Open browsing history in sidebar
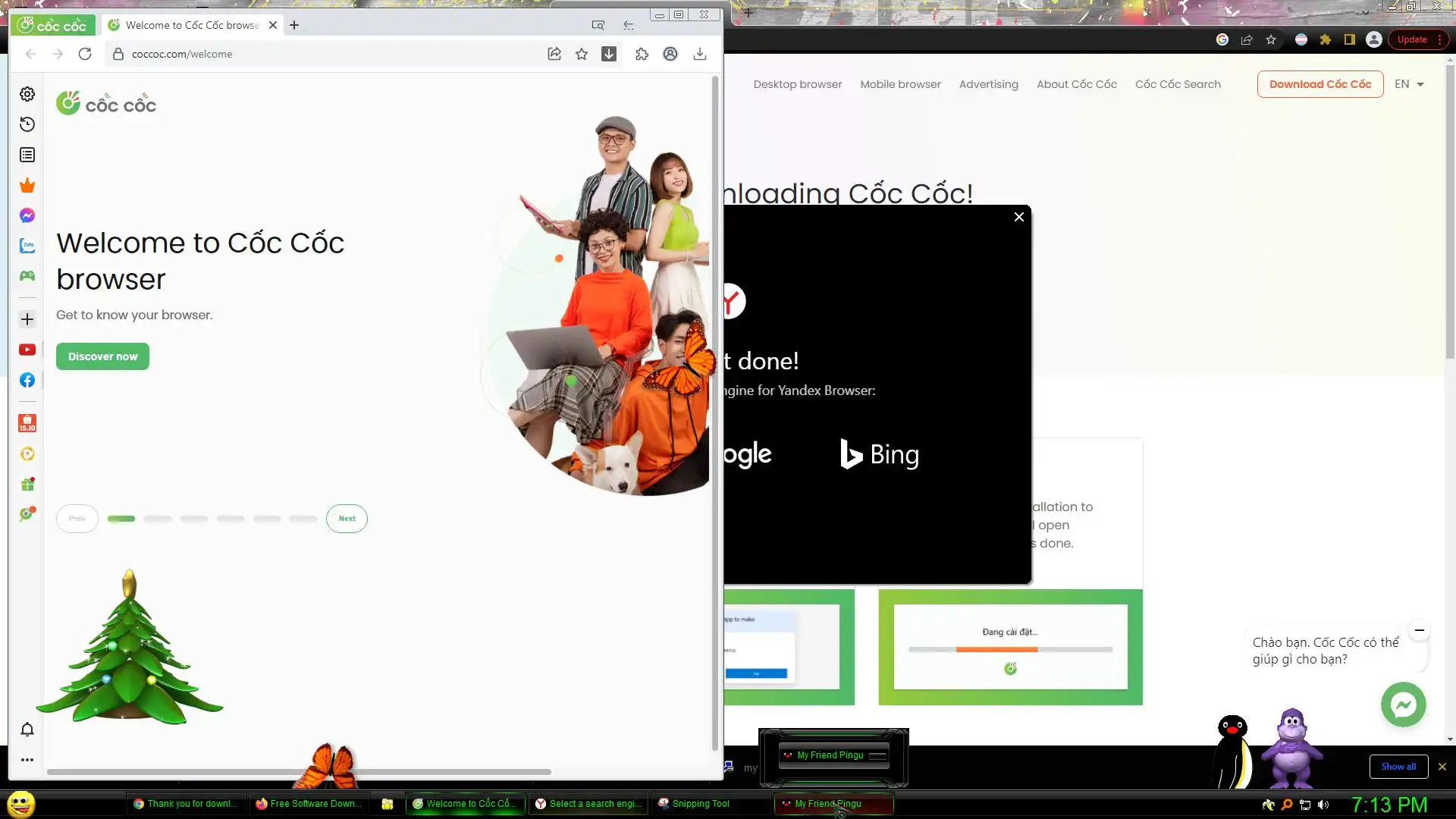Image resolution: width=1456 pixels, height=819 pixels. pyautogui.click(x=27, y=124)
